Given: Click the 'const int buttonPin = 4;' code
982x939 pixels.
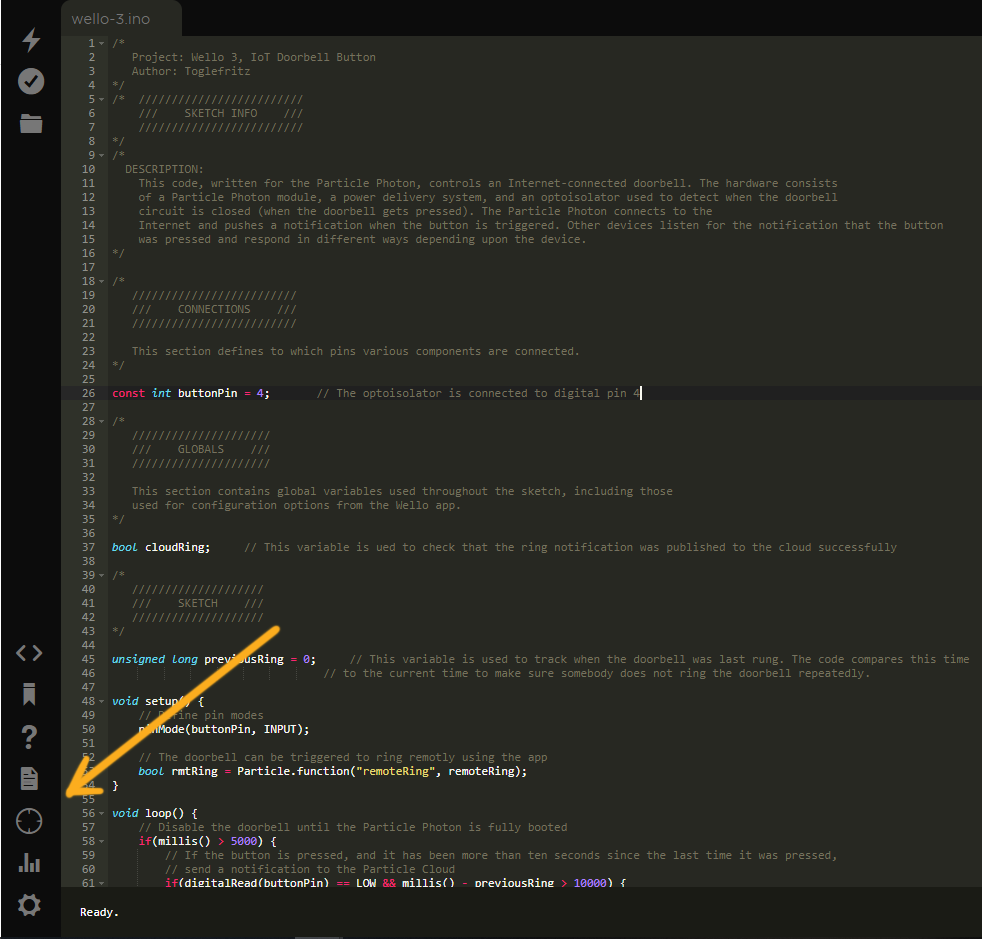Looking at the screenshot, I should (x=191, y=393).
